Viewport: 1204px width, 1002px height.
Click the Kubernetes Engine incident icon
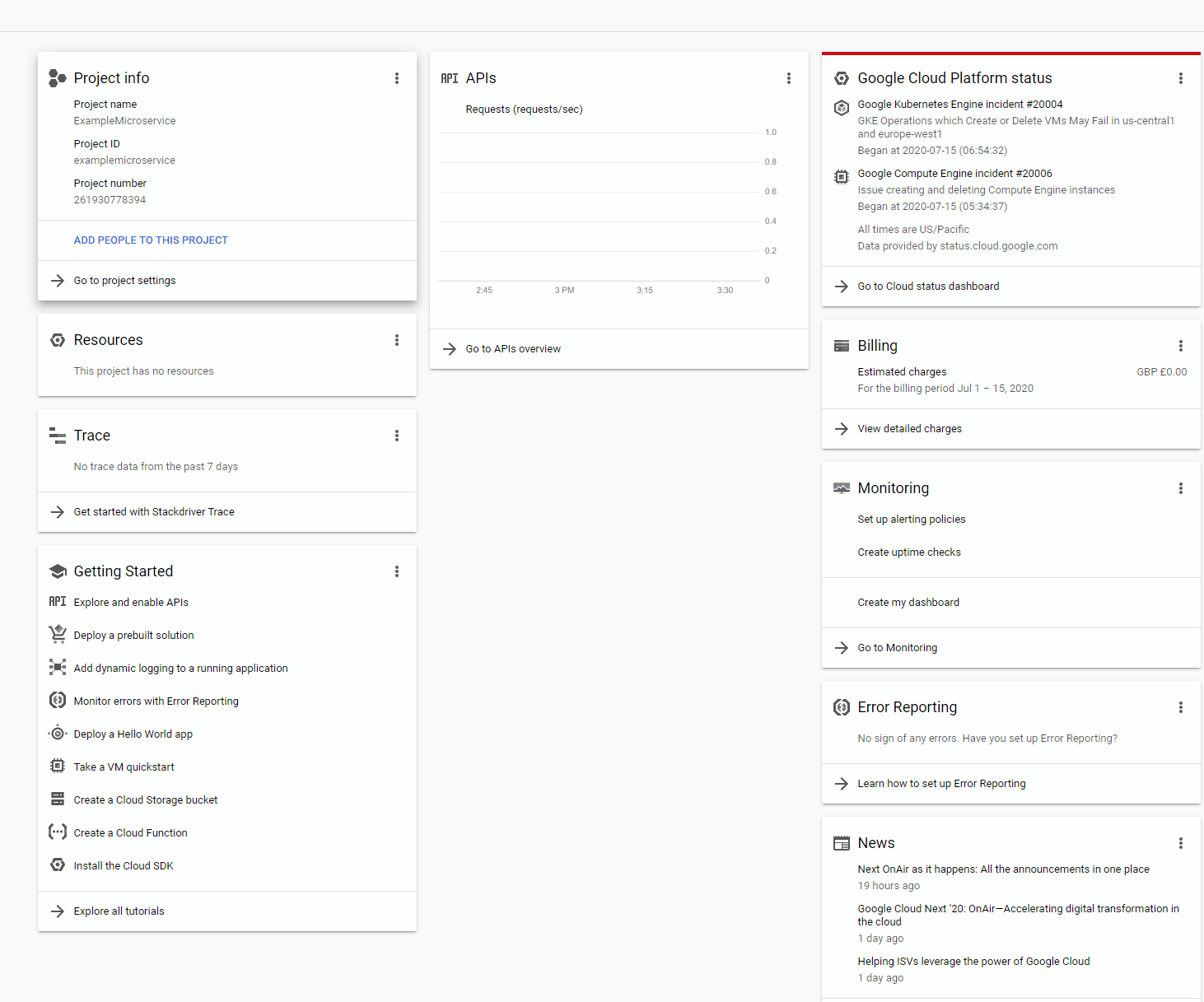841,107
